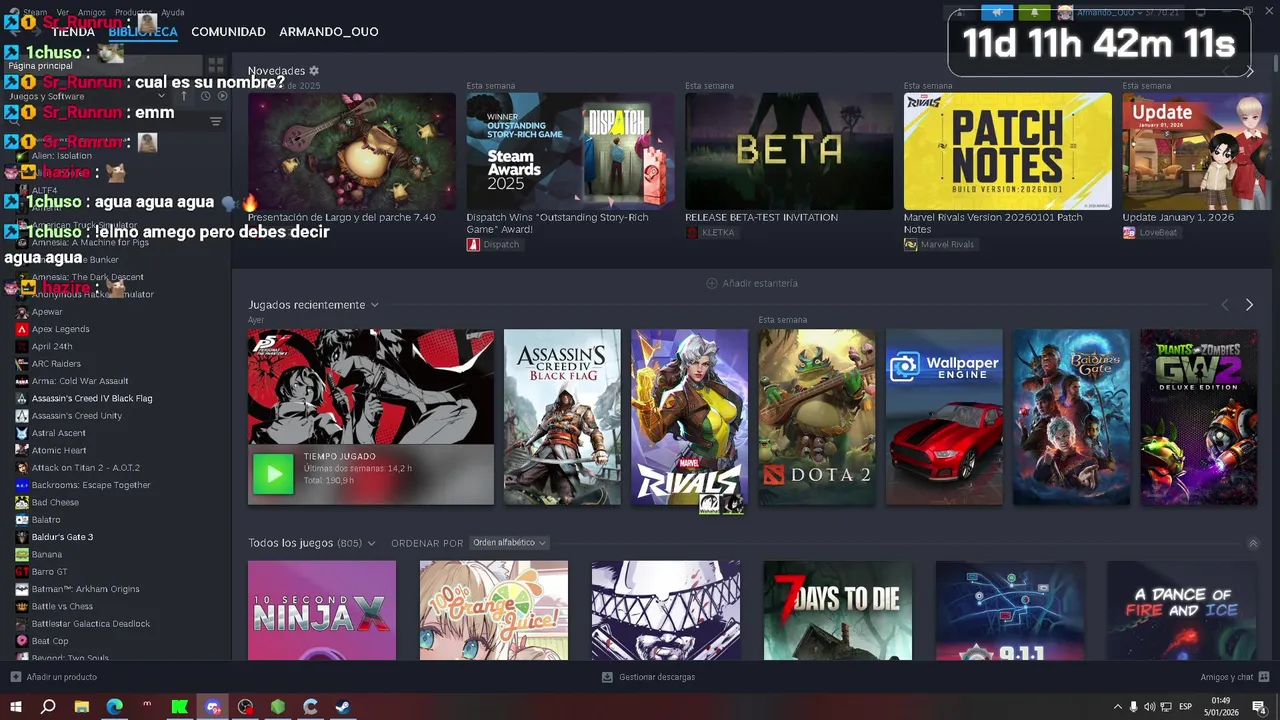The width and height of the screenshot is (1280, 720).
Task: Open the 10 Second Ninja X cover
Action: pos(322,610)
